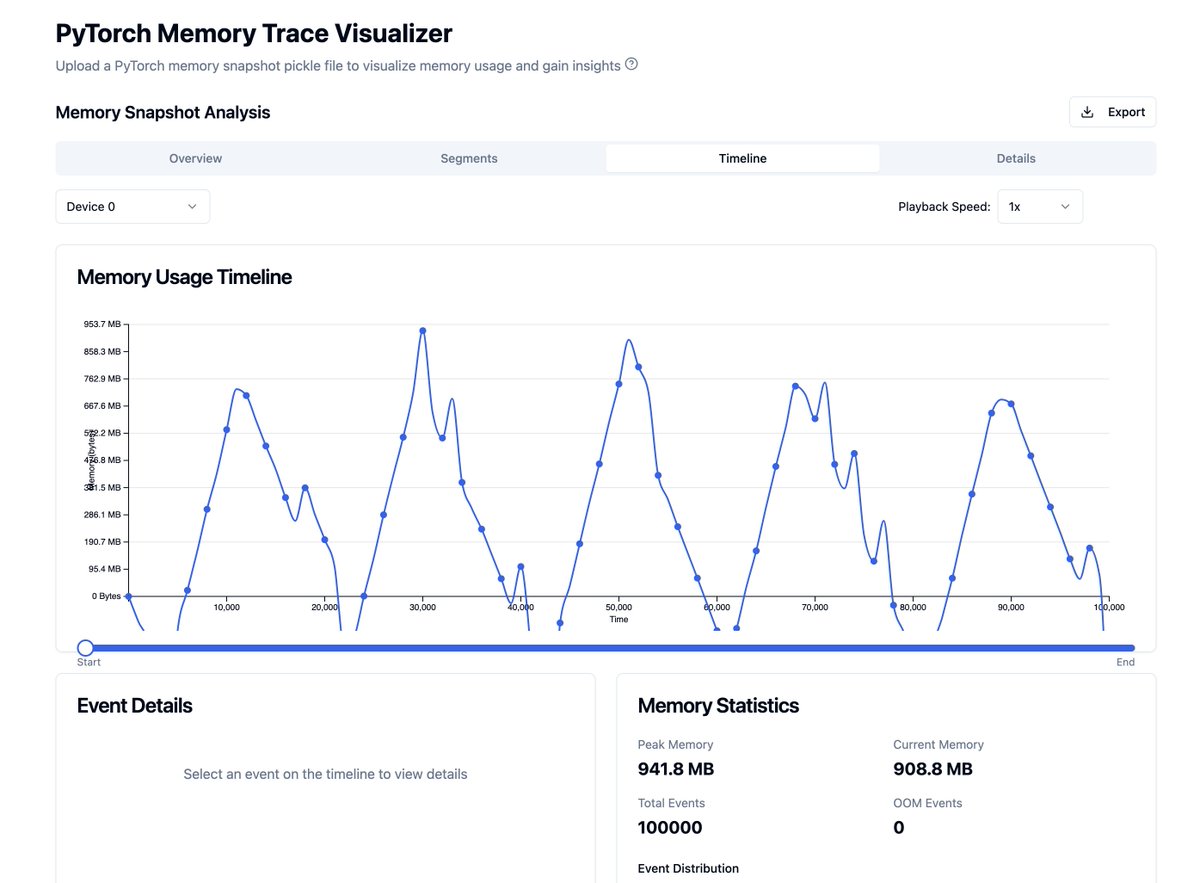Click the 908.8 MB Current Memory value

pos(933,769)
